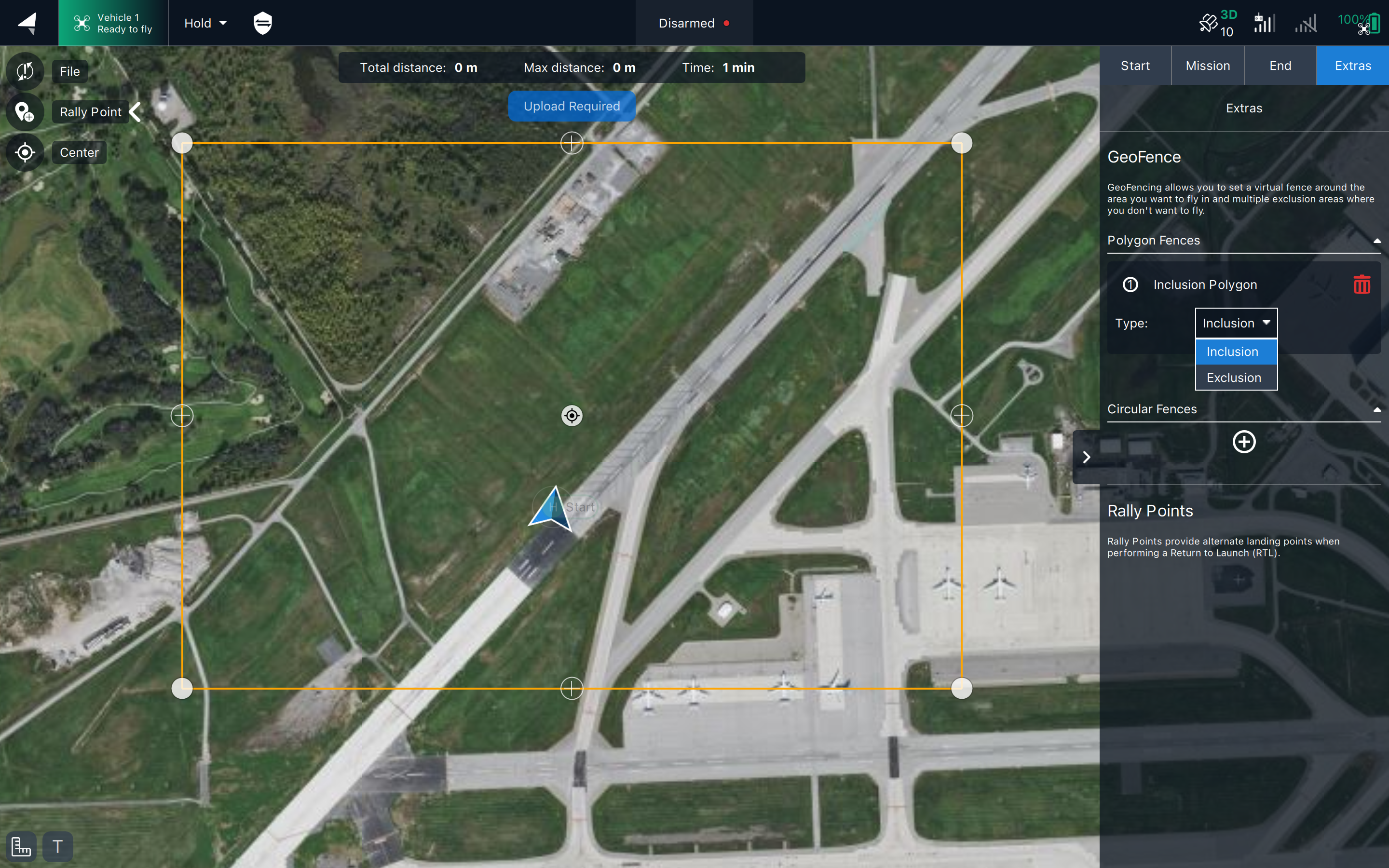1389x868 pixels.
Task: Add a circular fence with plus icon
Action: tap(1244, 442)
